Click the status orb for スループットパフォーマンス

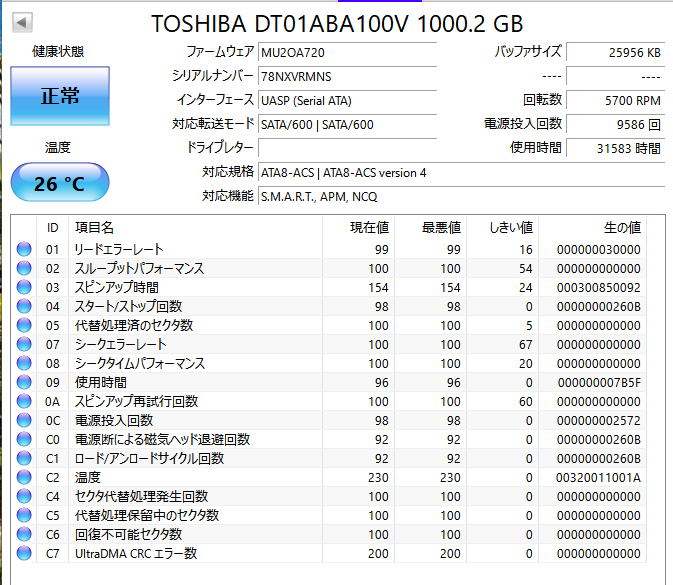pos(24,268)
